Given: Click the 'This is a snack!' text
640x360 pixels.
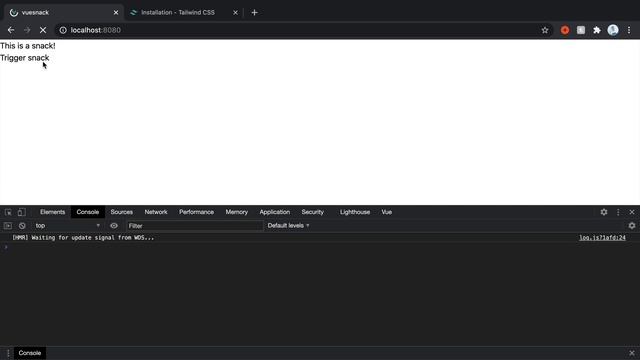Looking at the screenshot, I should (28, 46).
